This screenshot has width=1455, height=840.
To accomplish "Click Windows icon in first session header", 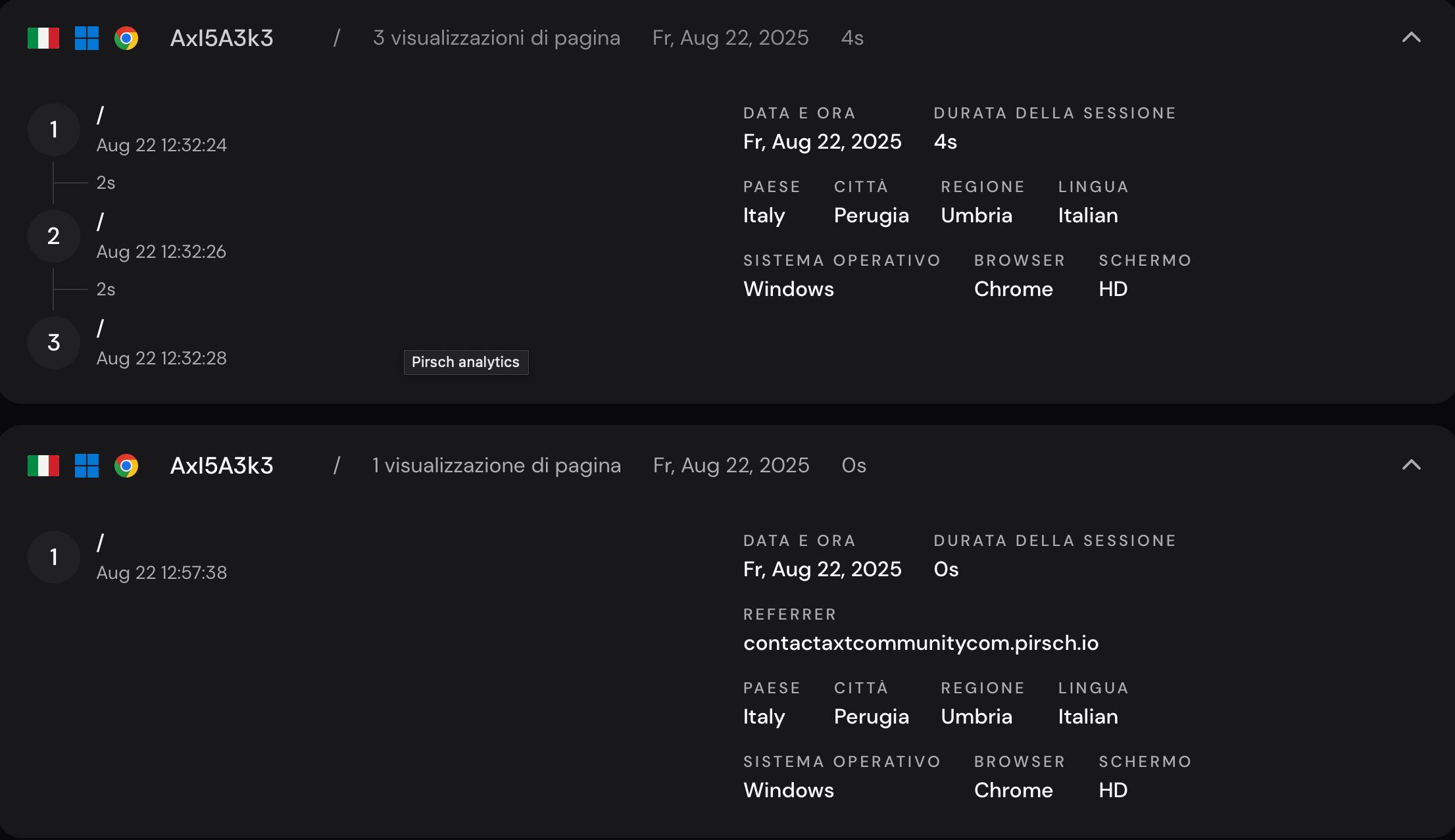I will (87, 38).
